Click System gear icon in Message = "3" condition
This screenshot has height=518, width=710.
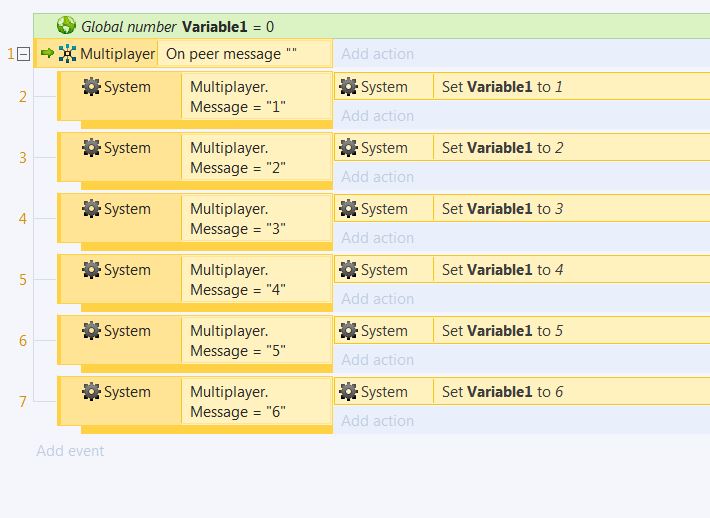pyautogui.click(x=91, y=209)
